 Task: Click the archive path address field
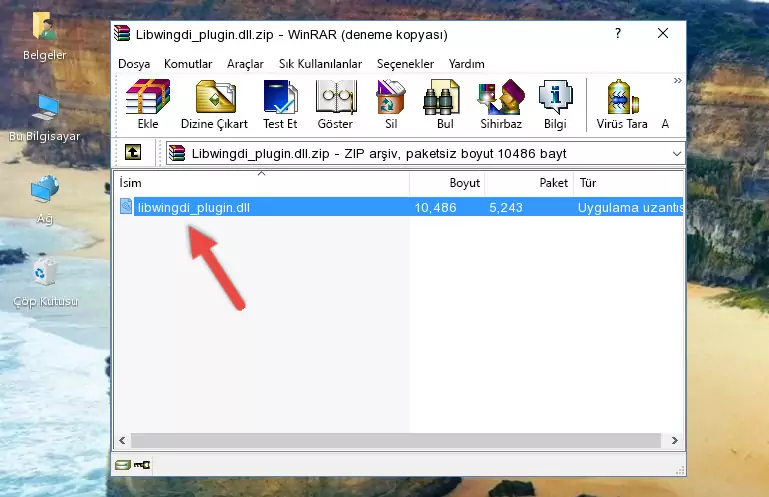425,154
